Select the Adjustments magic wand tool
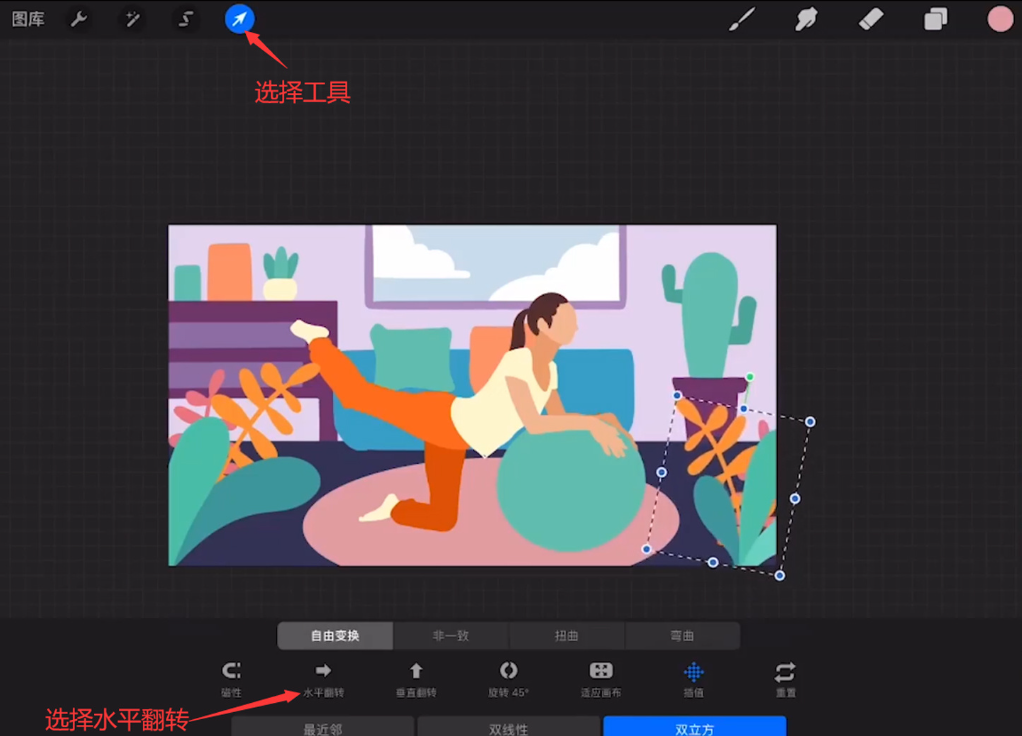Screen dimensions: 1022x736 [131, 19]
